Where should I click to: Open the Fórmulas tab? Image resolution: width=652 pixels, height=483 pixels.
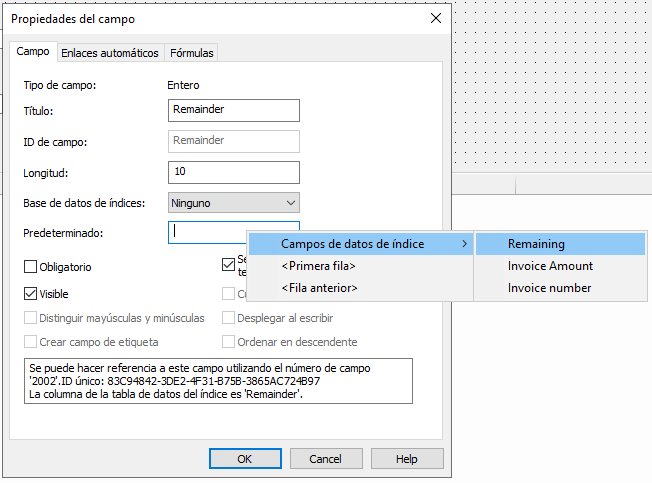tap(191, 53)
